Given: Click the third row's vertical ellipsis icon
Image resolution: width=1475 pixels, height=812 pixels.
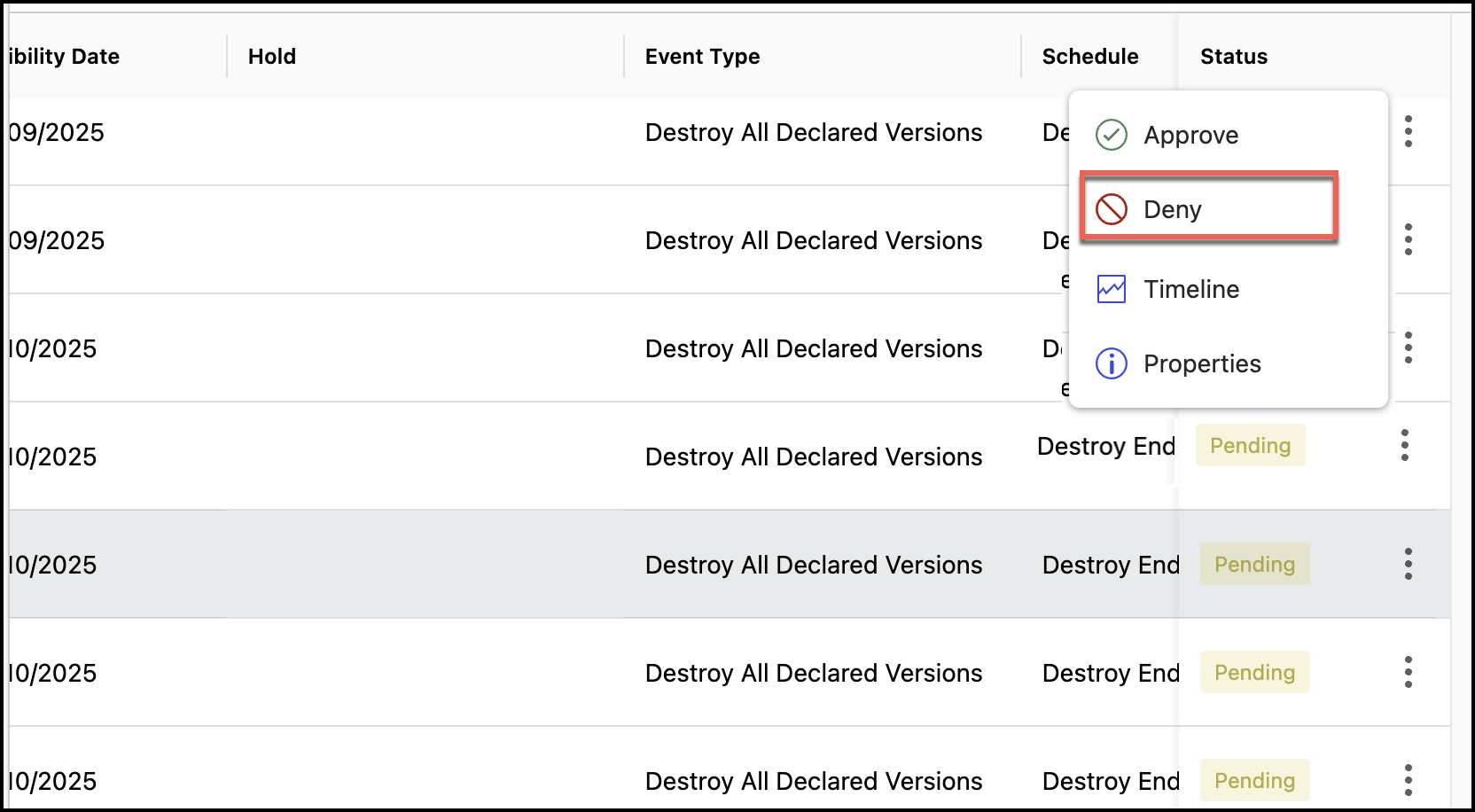Looking at the screenshot, I should (x=1408, y=347).
